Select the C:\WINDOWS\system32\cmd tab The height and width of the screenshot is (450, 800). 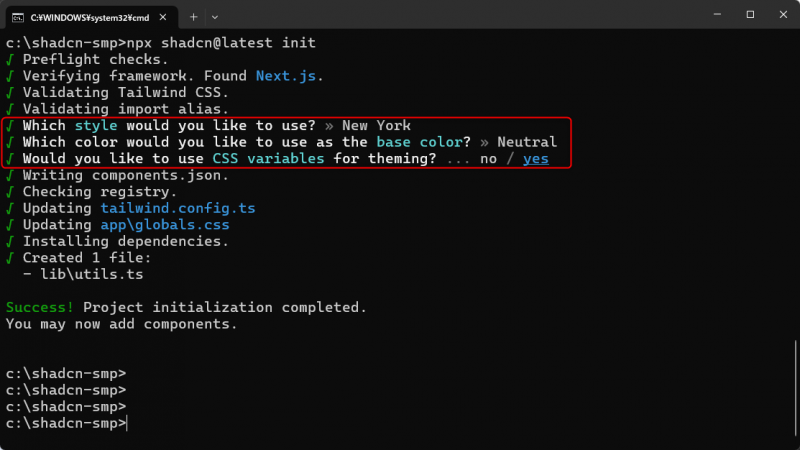(90, 16)
